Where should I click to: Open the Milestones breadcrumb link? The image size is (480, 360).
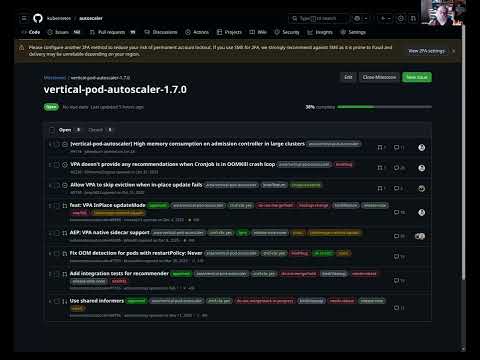tap(55, 78)
